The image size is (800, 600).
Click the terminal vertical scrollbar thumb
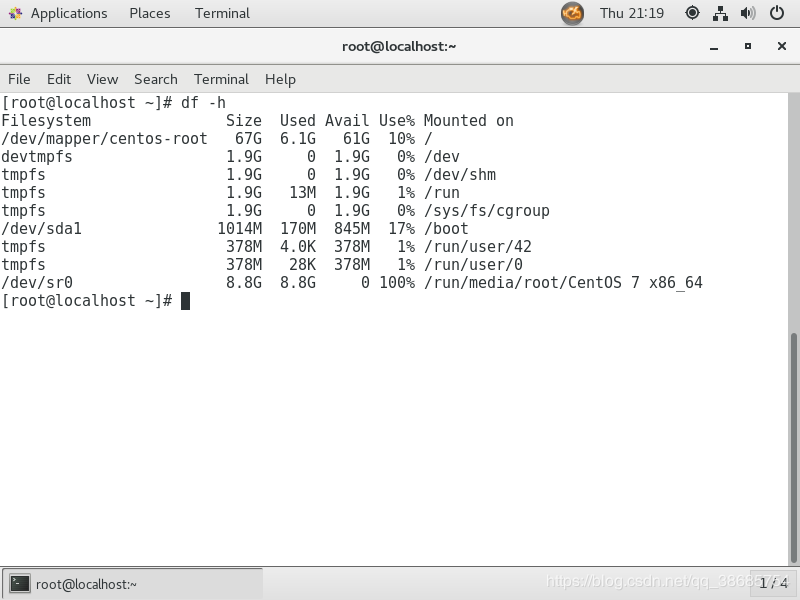point(793,448)
